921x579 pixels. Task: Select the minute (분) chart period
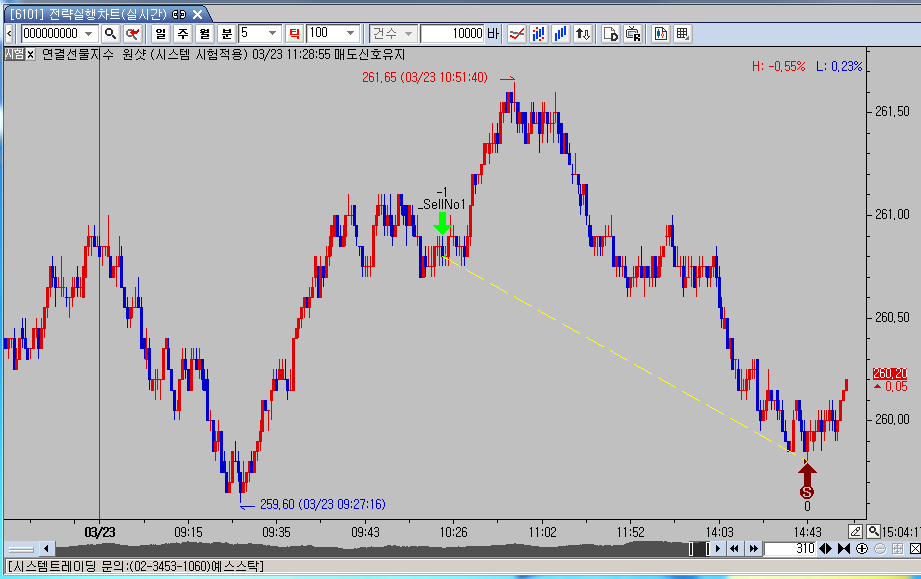pyautogui.click(x=227, y=34)
